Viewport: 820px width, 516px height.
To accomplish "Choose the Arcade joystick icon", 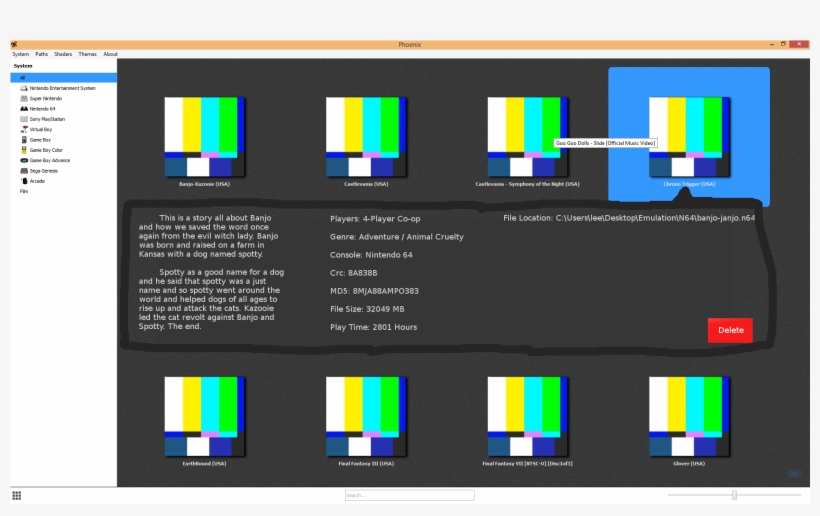I will (x=24, y=181).
